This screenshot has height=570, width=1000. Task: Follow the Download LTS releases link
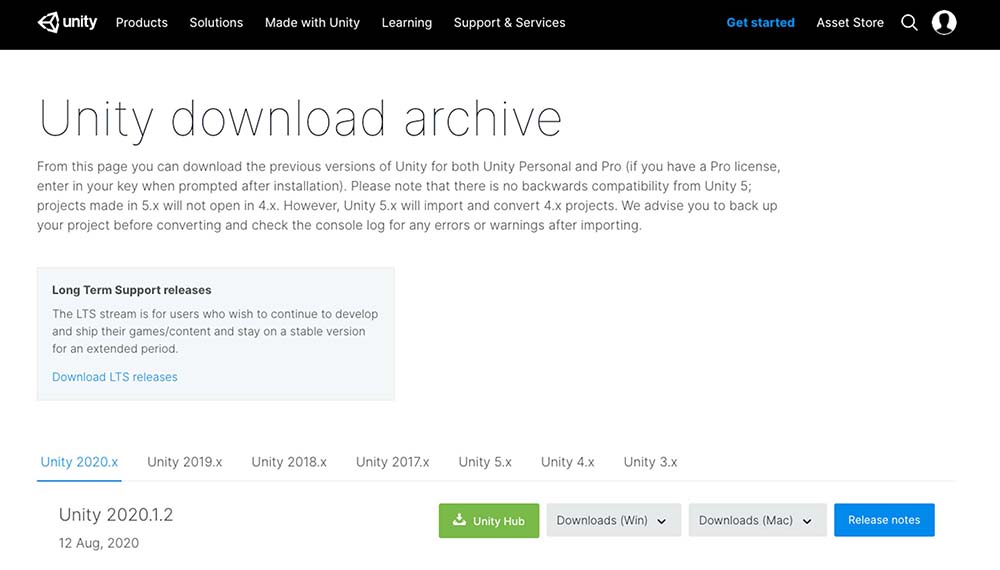115,377
